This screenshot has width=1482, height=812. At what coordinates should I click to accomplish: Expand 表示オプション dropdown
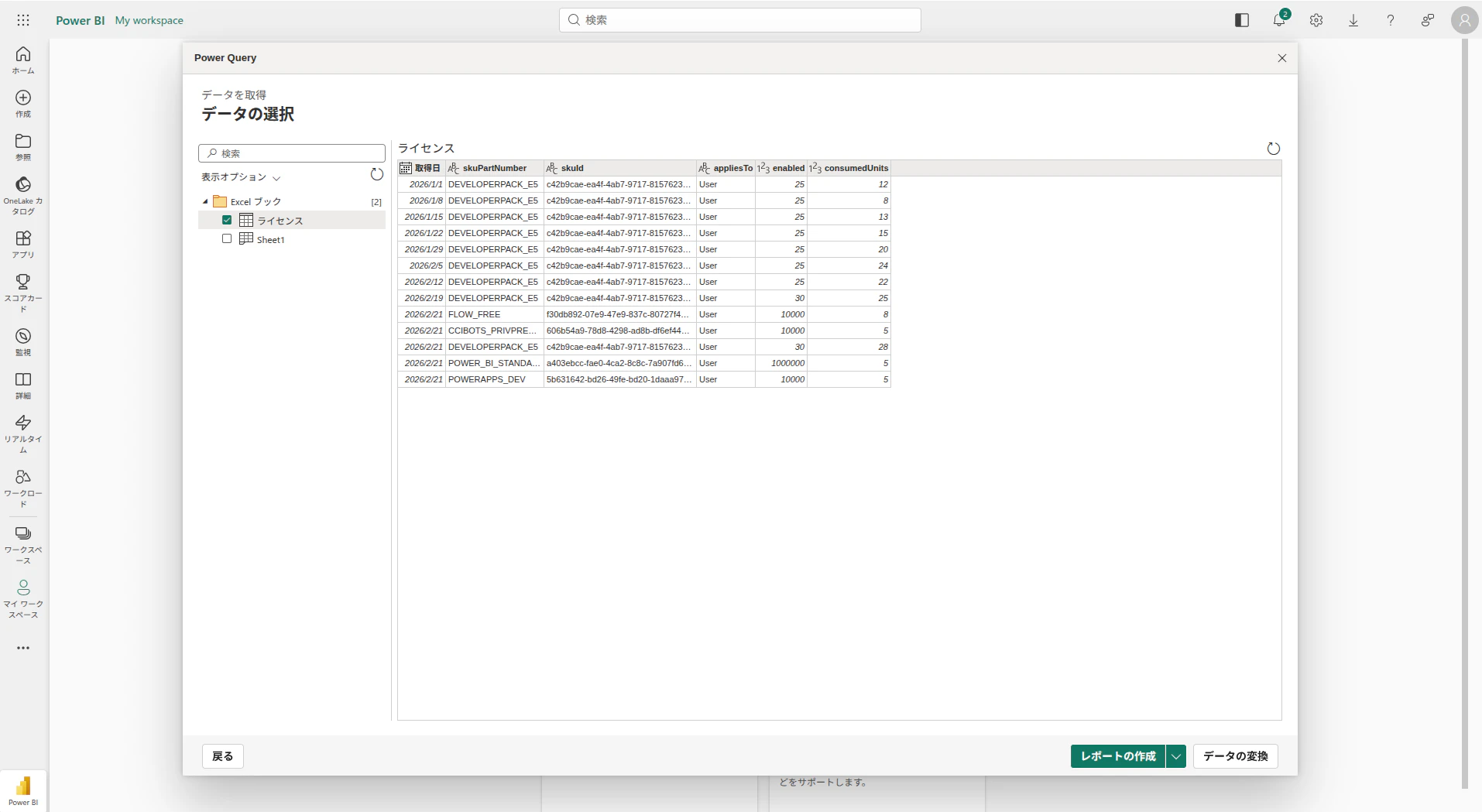(x=241, y=177)
